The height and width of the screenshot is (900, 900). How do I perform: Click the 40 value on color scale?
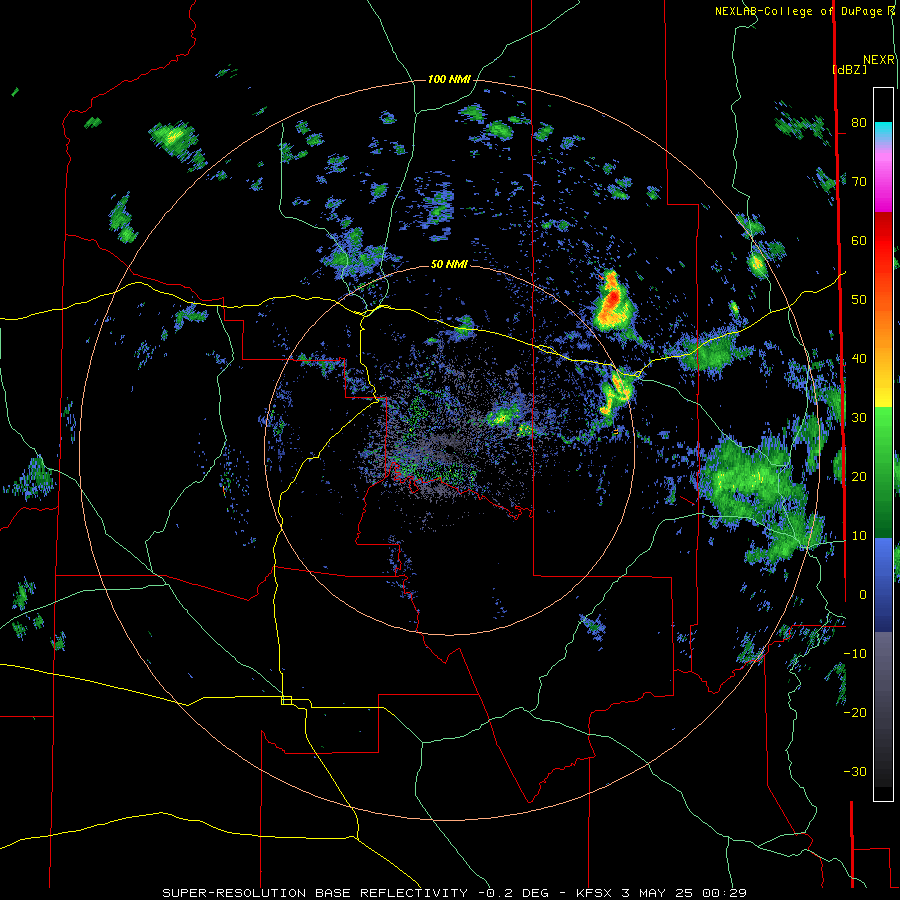pyautogui.click(x=859, y=359)
